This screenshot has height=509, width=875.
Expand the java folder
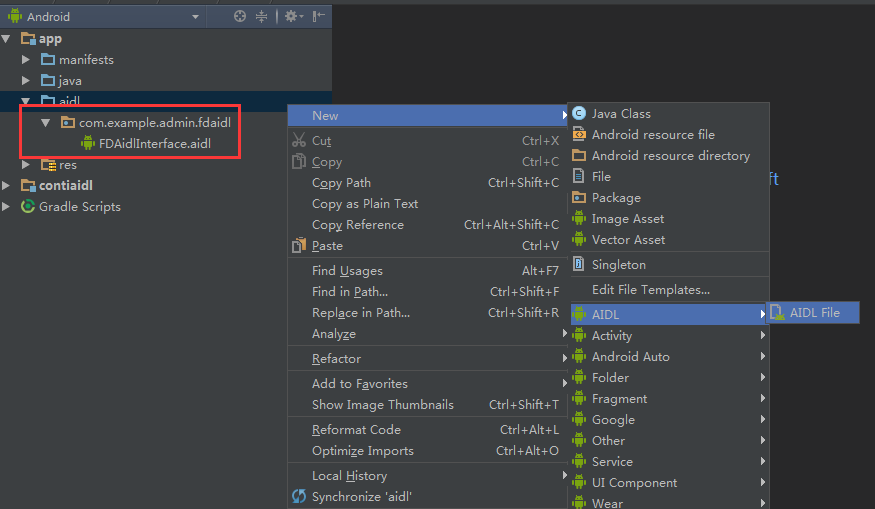[x=26, y=80]
